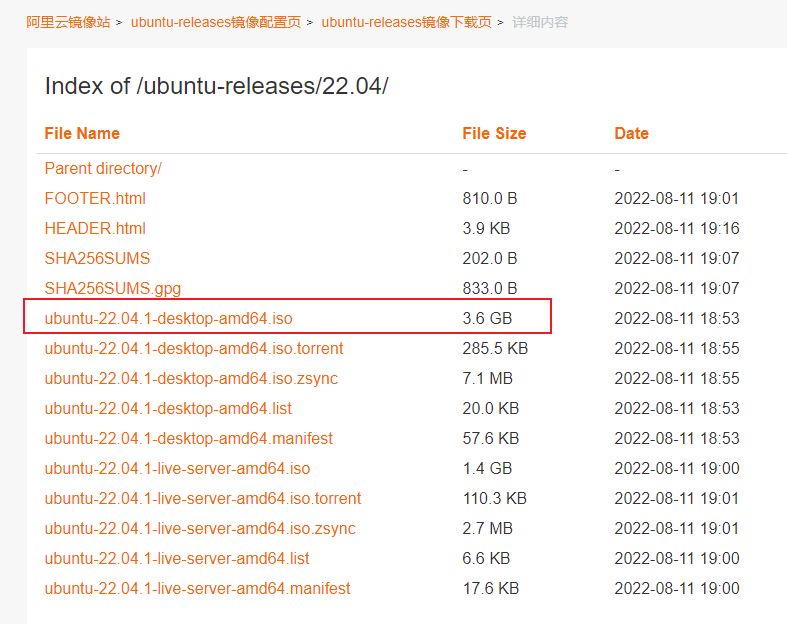Screen dimensions: 787x624
Task: Select the 2.7 MB size value
Action: pos(487,529)
